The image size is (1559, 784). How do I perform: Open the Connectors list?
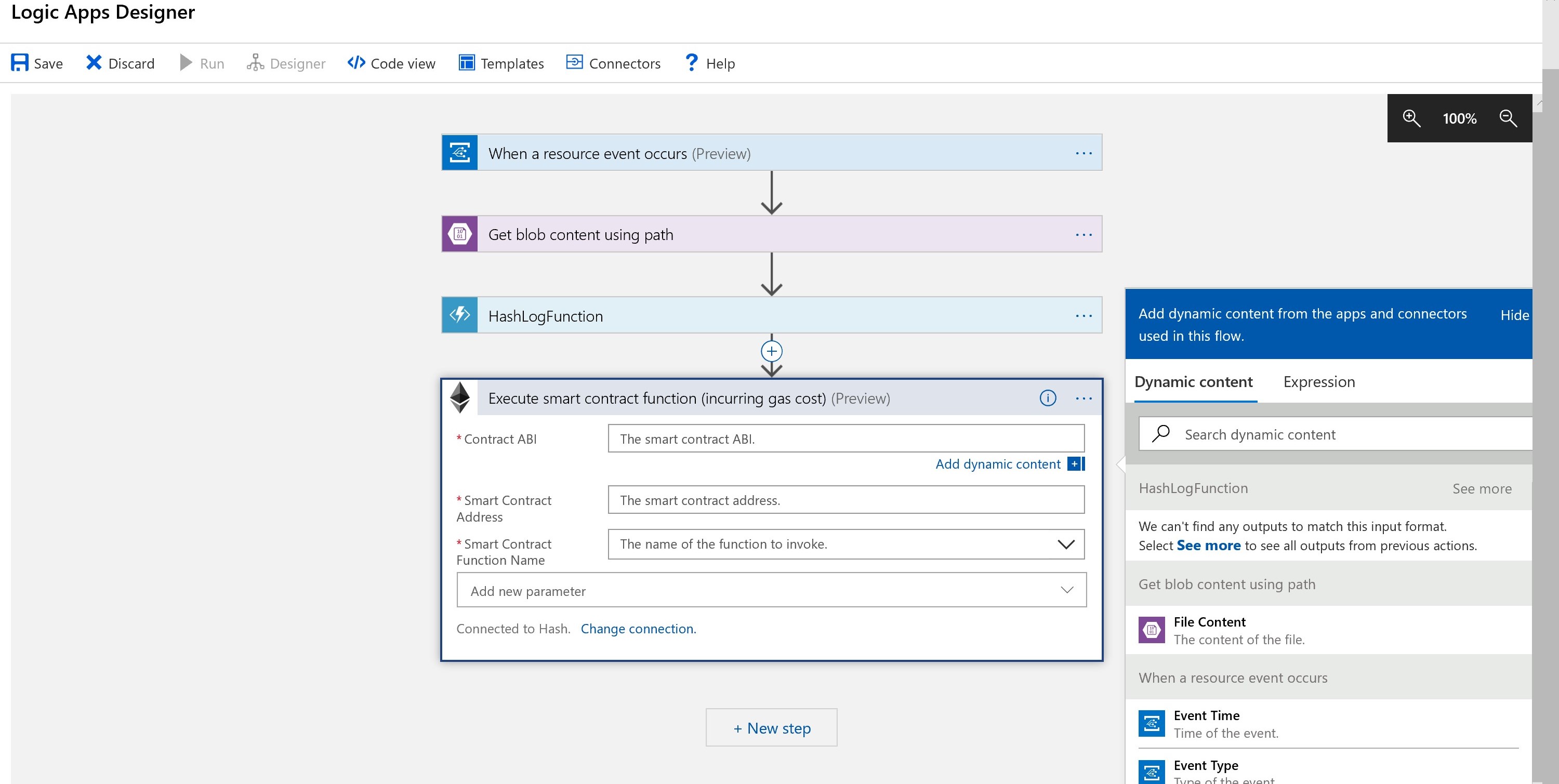coord(613,63)
